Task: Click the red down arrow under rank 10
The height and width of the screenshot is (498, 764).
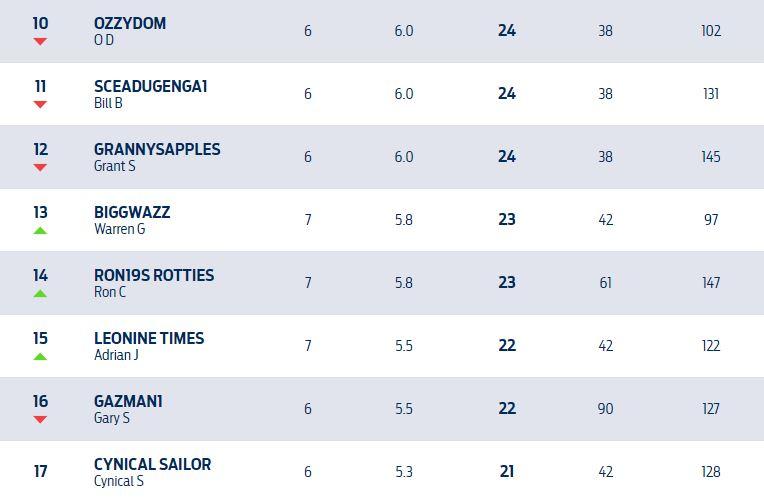Action: coord(40,42)
